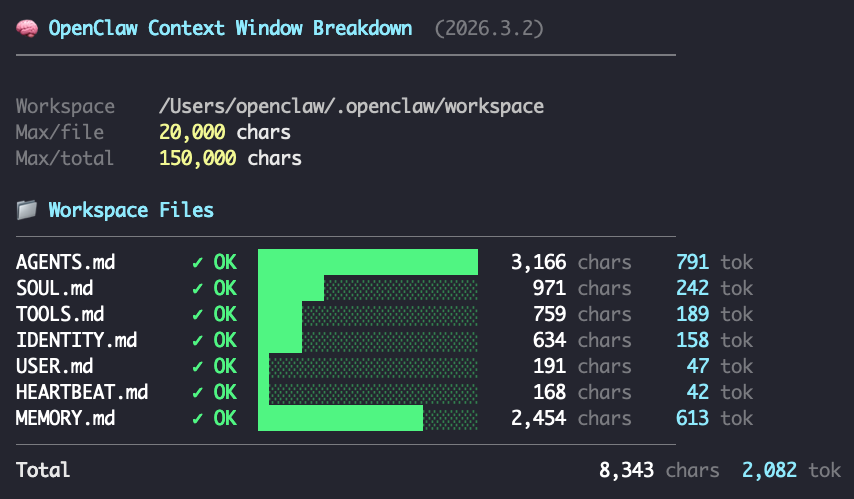Click the MEMORY.md row checkmark
The width and height of the screenshot is (854, 499).
(x=197, y=419)
